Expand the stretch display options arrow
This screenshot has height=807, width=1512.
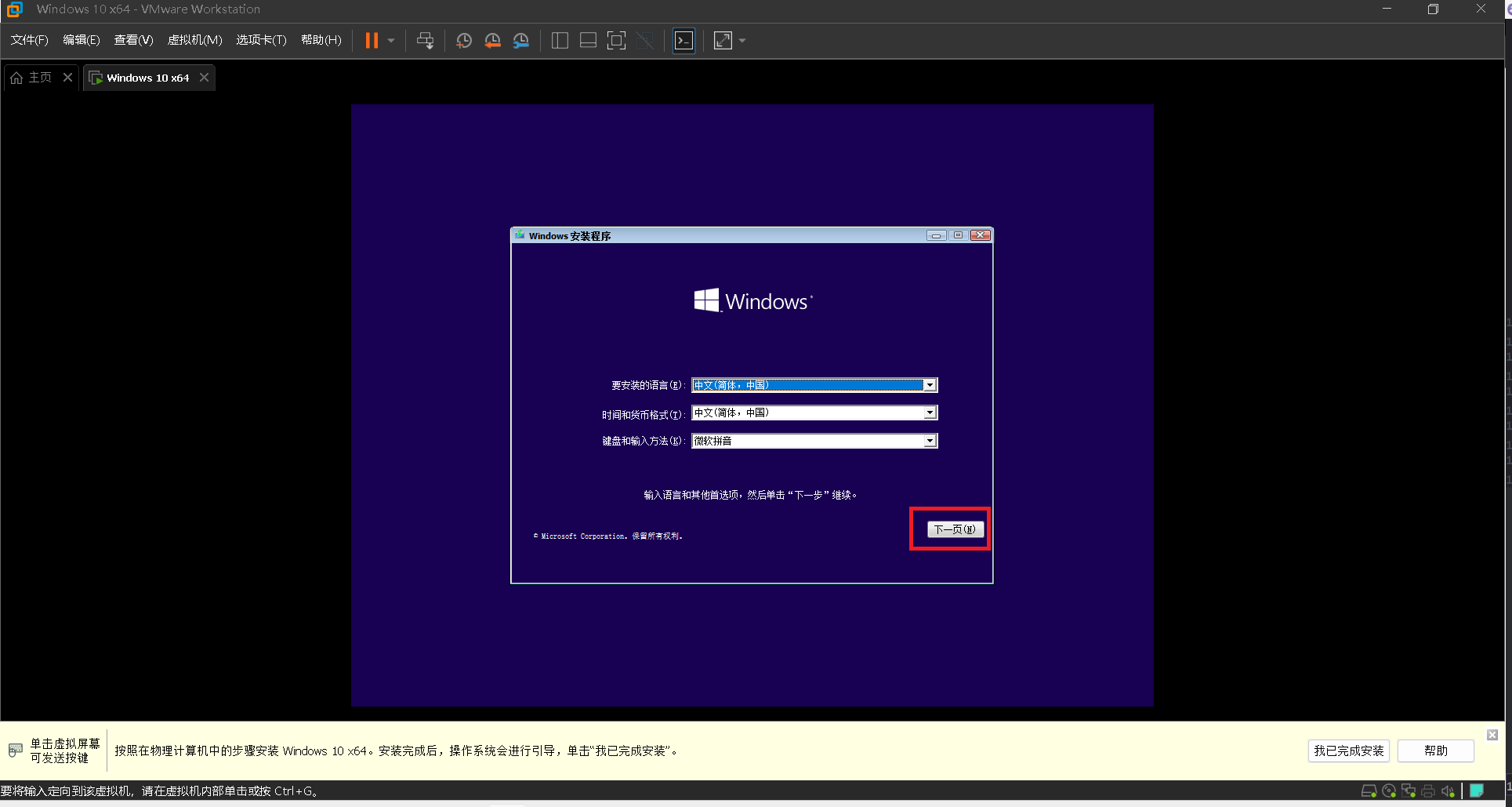(x=742, y=40)
